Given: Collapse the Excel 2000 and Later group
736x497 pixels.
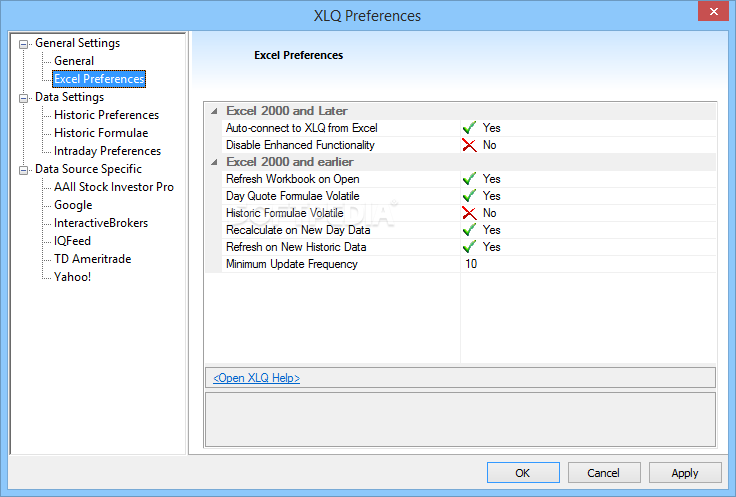Looking at the screenshot, I should coord(214,111).
